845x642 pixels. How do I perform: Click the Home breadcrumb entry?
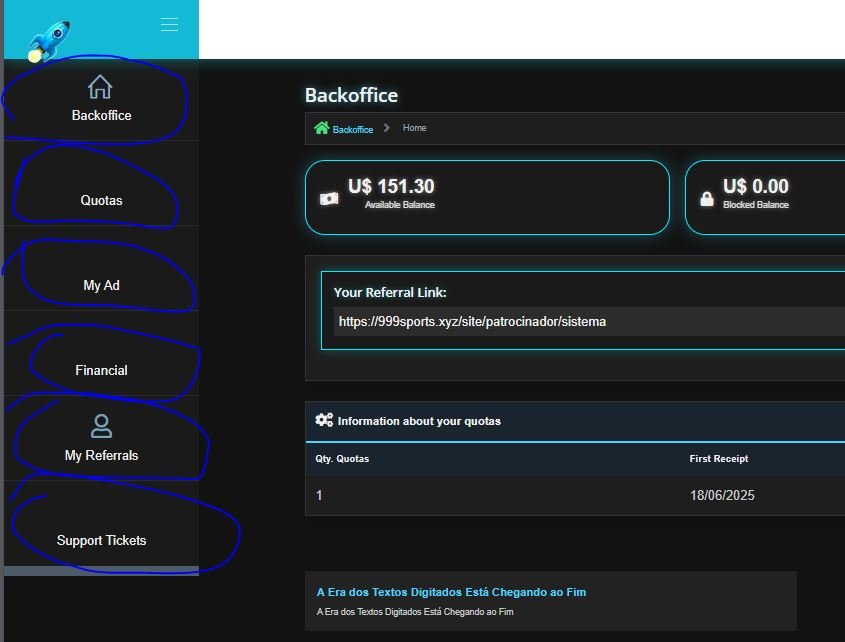tap(414, 128)
